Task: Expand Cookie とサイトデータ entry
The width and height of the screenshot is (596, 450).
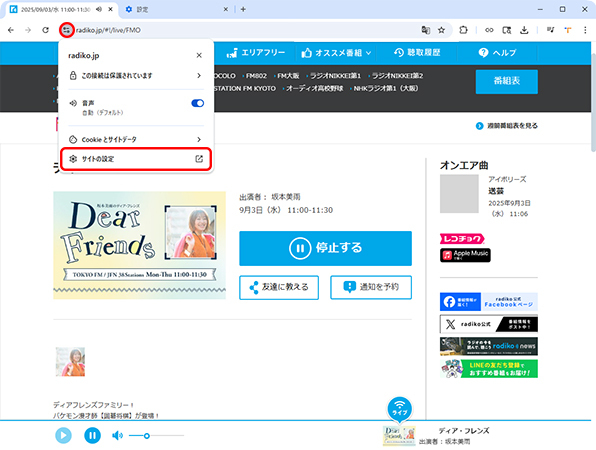Action: pyautogui.click(x=135, y=139)
